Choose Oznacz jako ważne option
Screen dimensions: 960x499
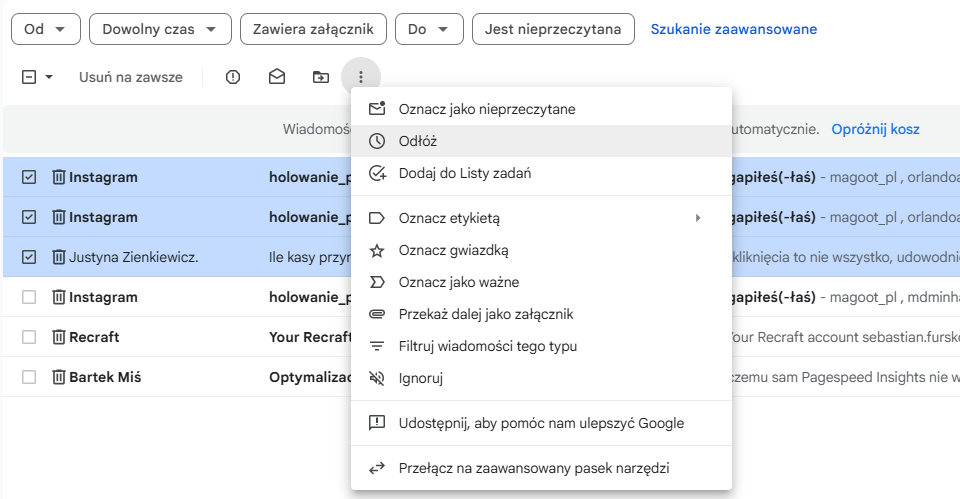(x=541, y=282)
